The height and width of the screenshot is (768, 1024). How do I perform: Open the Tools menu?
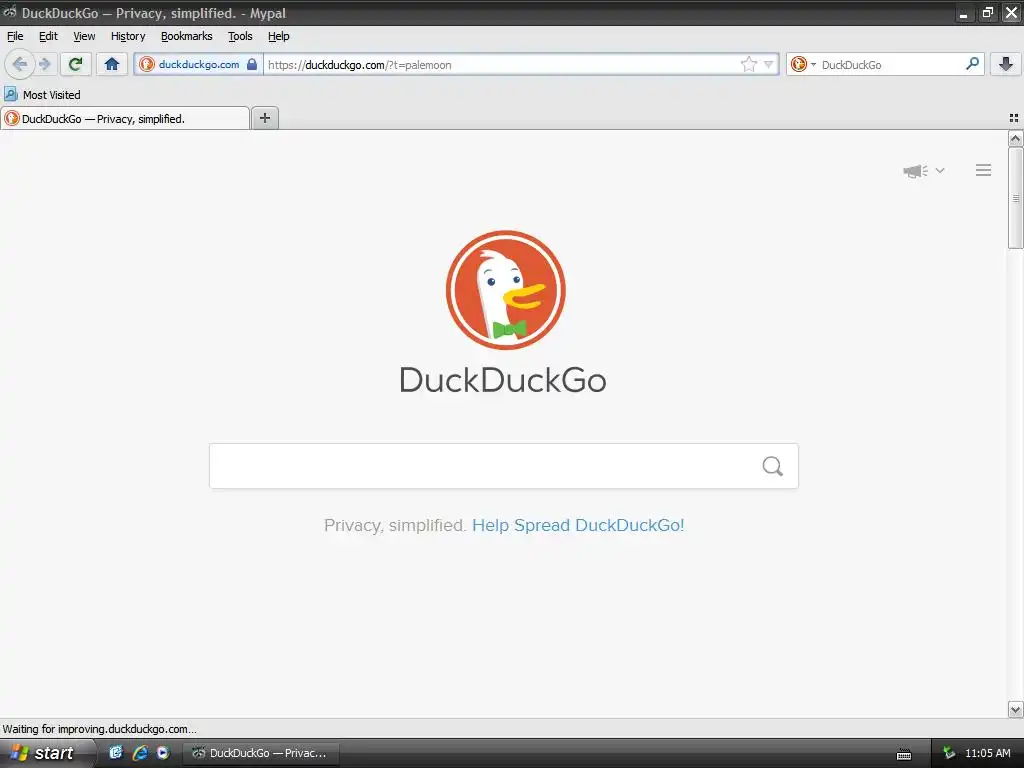(x=240, y=36)
